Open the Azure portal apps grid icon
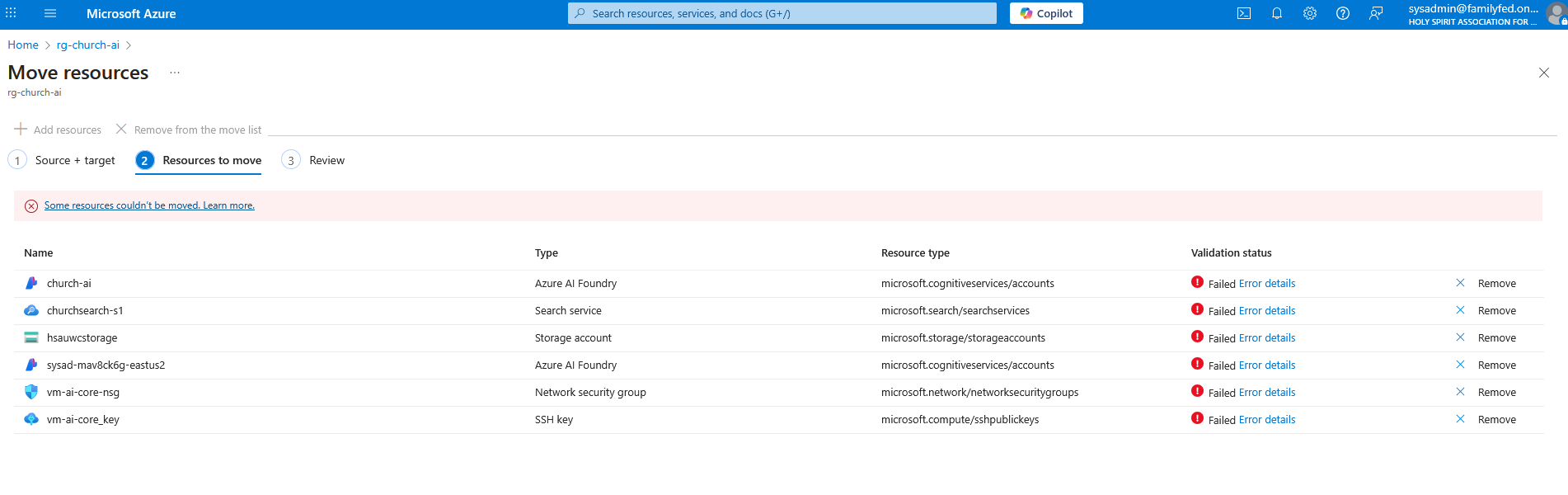The height and width of the screenshot is (495, 1568). click(x=11, y=13)
